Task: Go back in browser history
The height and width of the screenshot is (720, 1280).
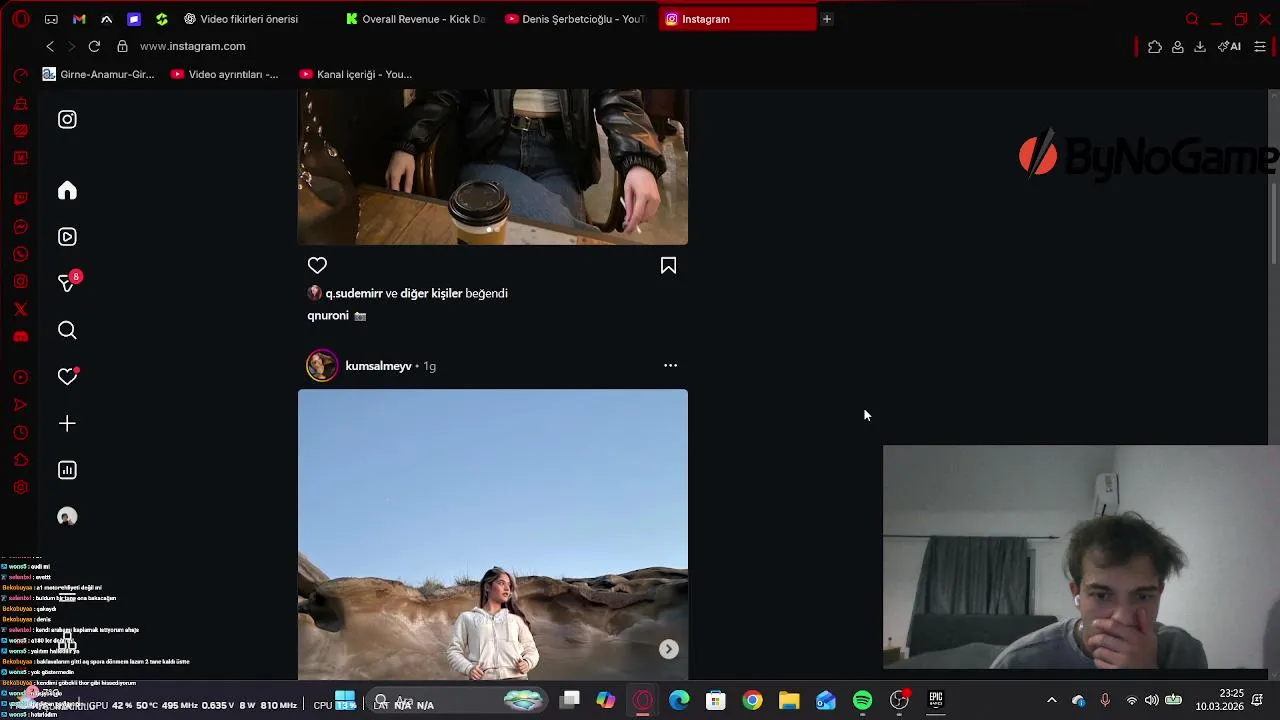Action: point(50,46)
